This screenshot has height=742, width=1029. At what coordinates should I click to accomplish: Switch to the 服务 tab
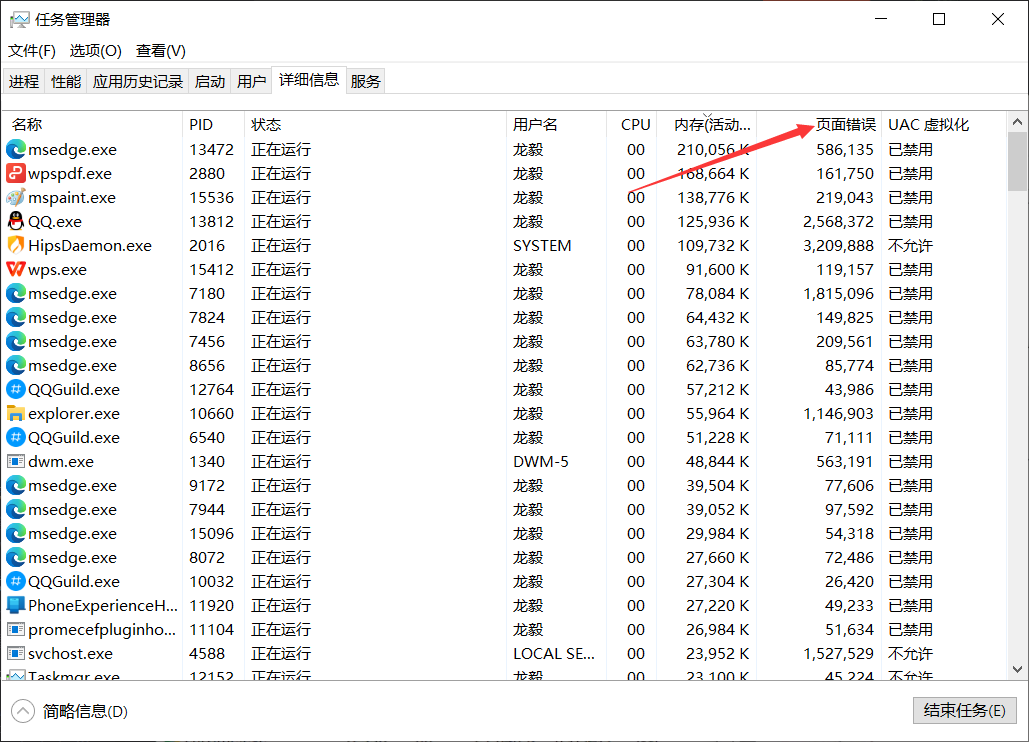tap(366, 81)
